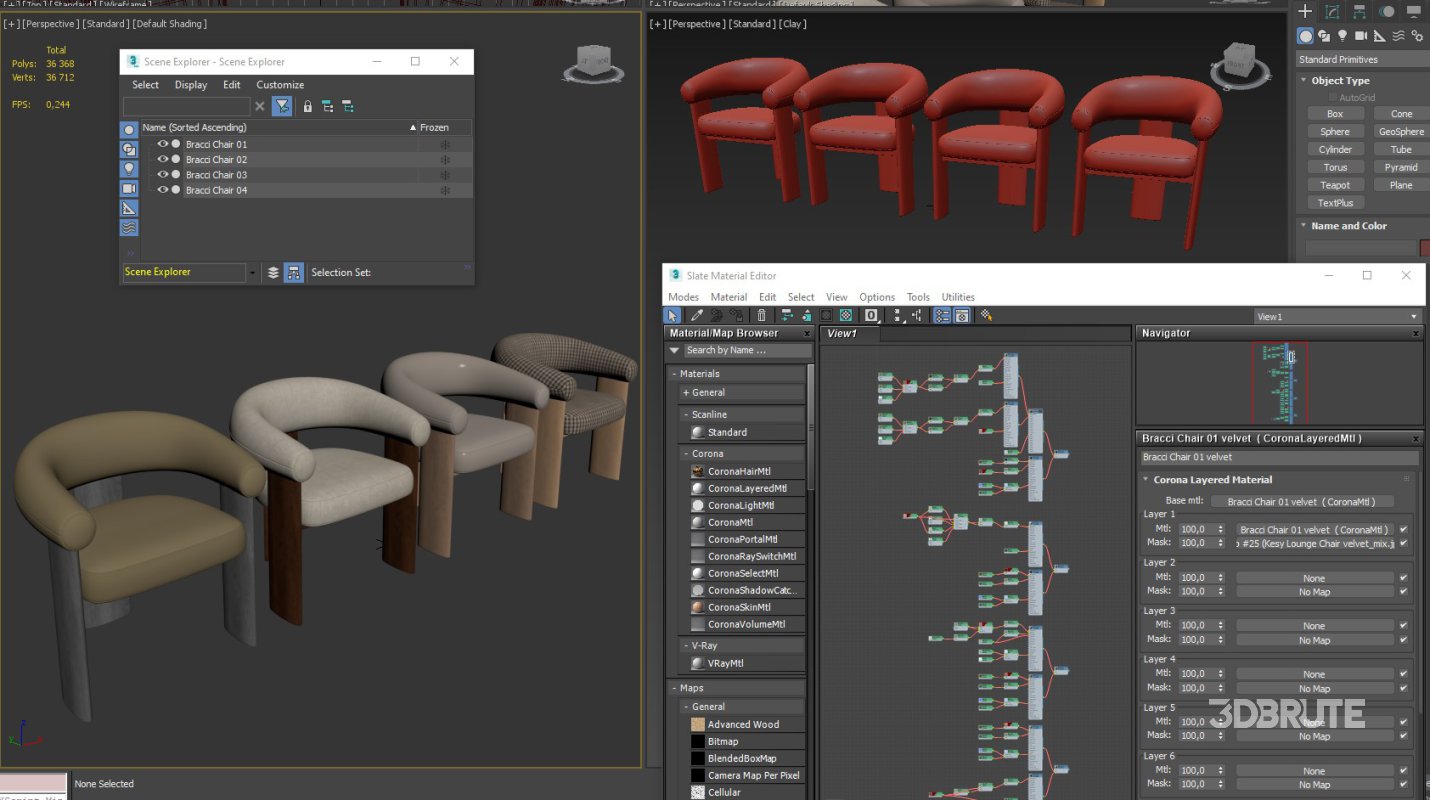This screenshot has width=1430, height=800.
Task: Click the Cameras filter icon in Scene Explorer
Action: tap(129, 188)
